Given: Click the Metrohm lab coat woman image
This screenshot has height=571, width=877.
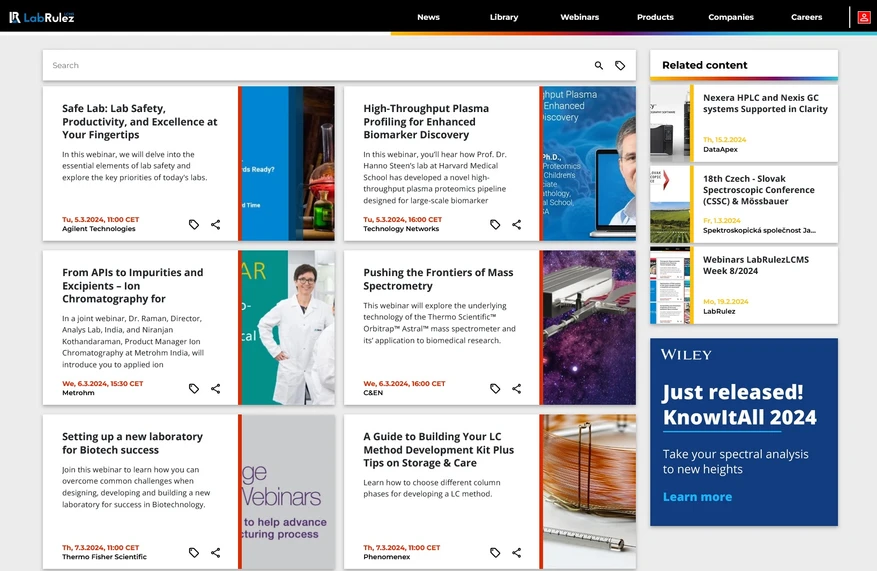Looking at the screenshot, I should click(288, 327).
